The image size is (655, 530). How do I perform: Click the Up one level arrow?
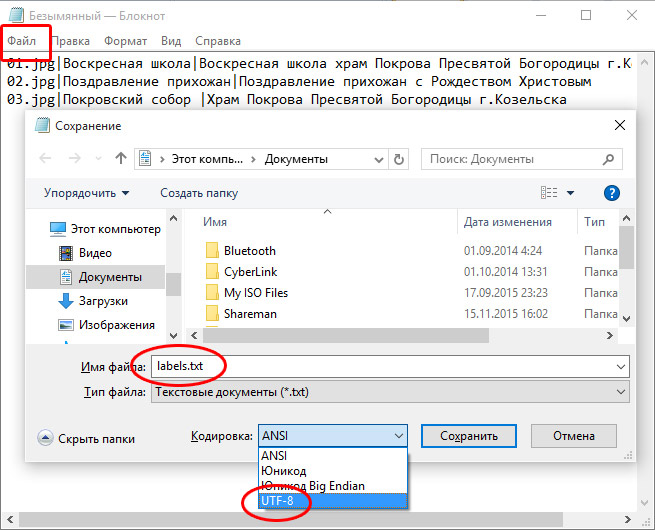121,159
